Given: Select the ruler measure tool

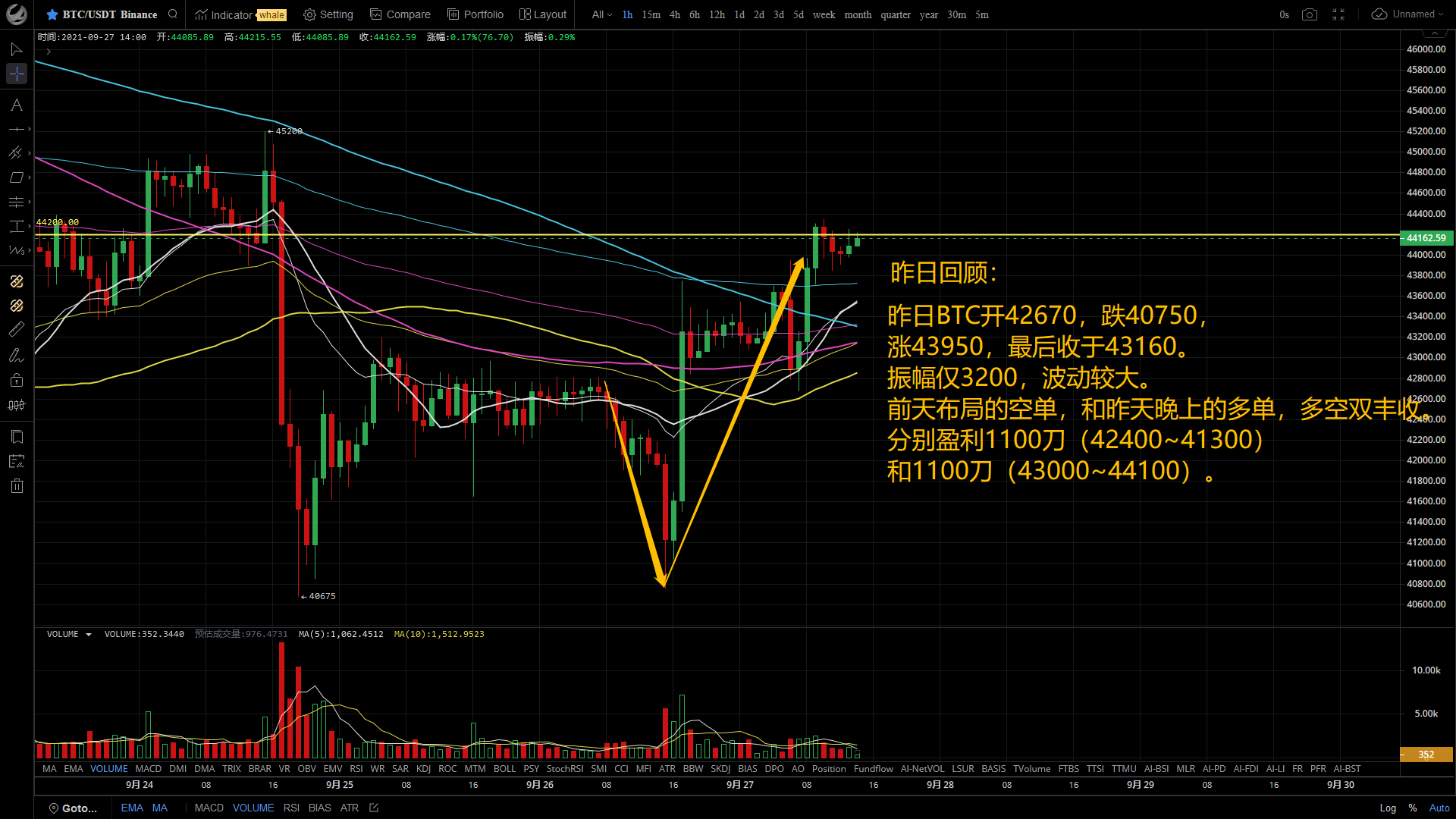Looking at the screenshot, I should [x=16, y=329].
